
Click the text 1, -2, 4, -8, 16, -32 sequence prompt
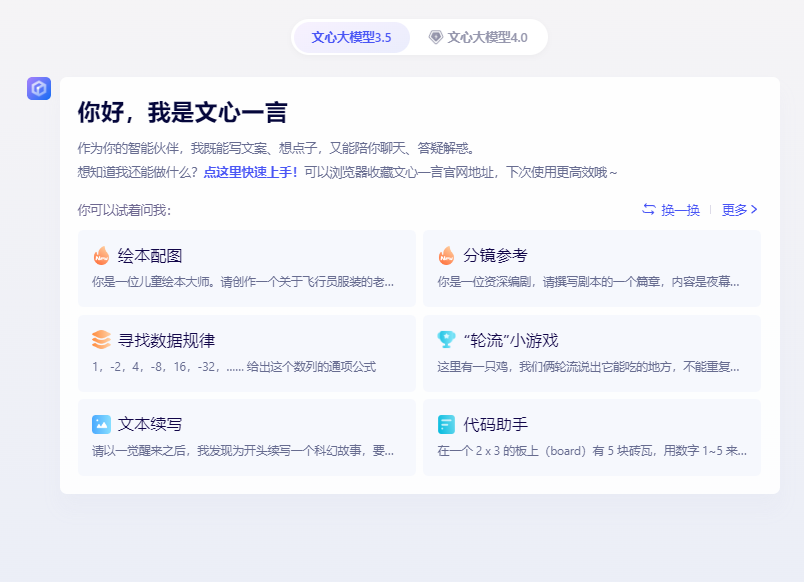point(234,367)
